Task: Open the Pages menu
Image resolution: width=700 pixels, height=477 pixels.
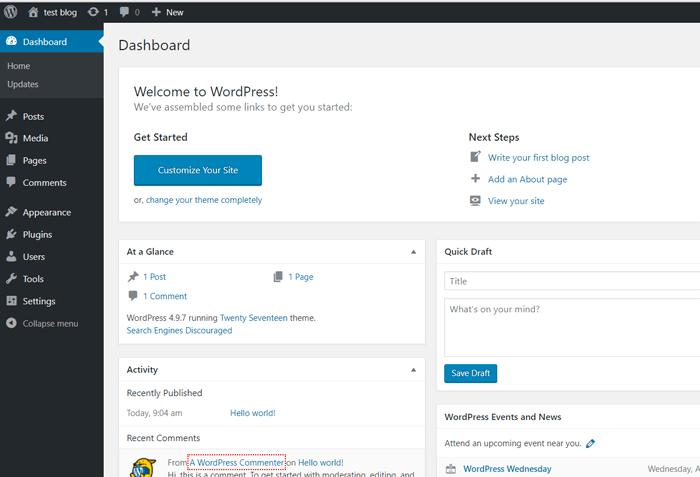Action: click(34, 160)
